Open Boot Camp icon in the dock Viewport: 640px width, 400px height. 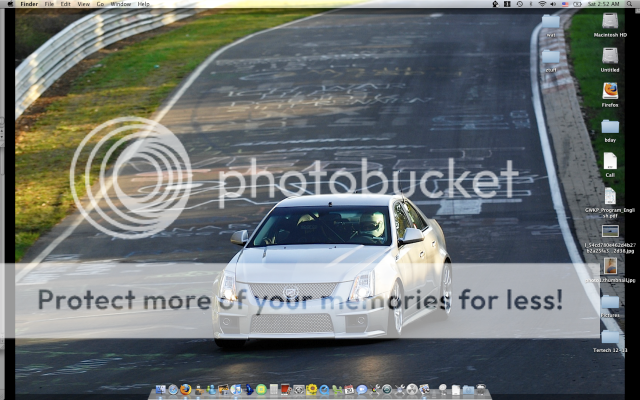[x=411, y=389]
